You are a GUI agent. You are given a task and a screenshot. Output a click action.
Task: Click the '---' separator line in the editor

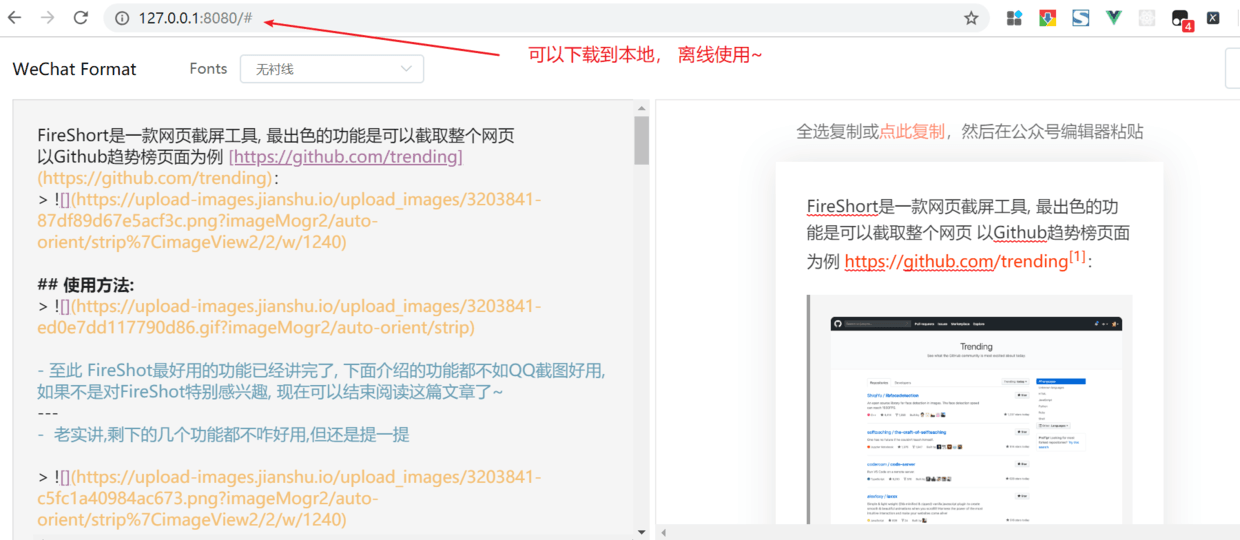coord(48,413)
